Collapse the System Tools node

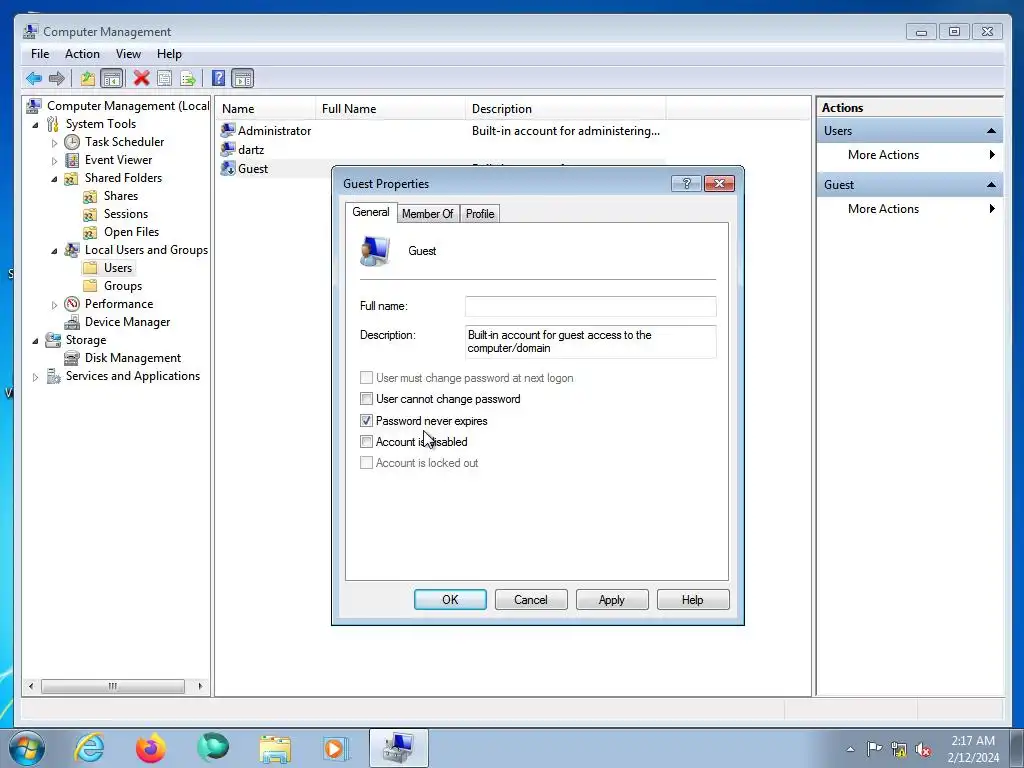(x=35, y=125)
